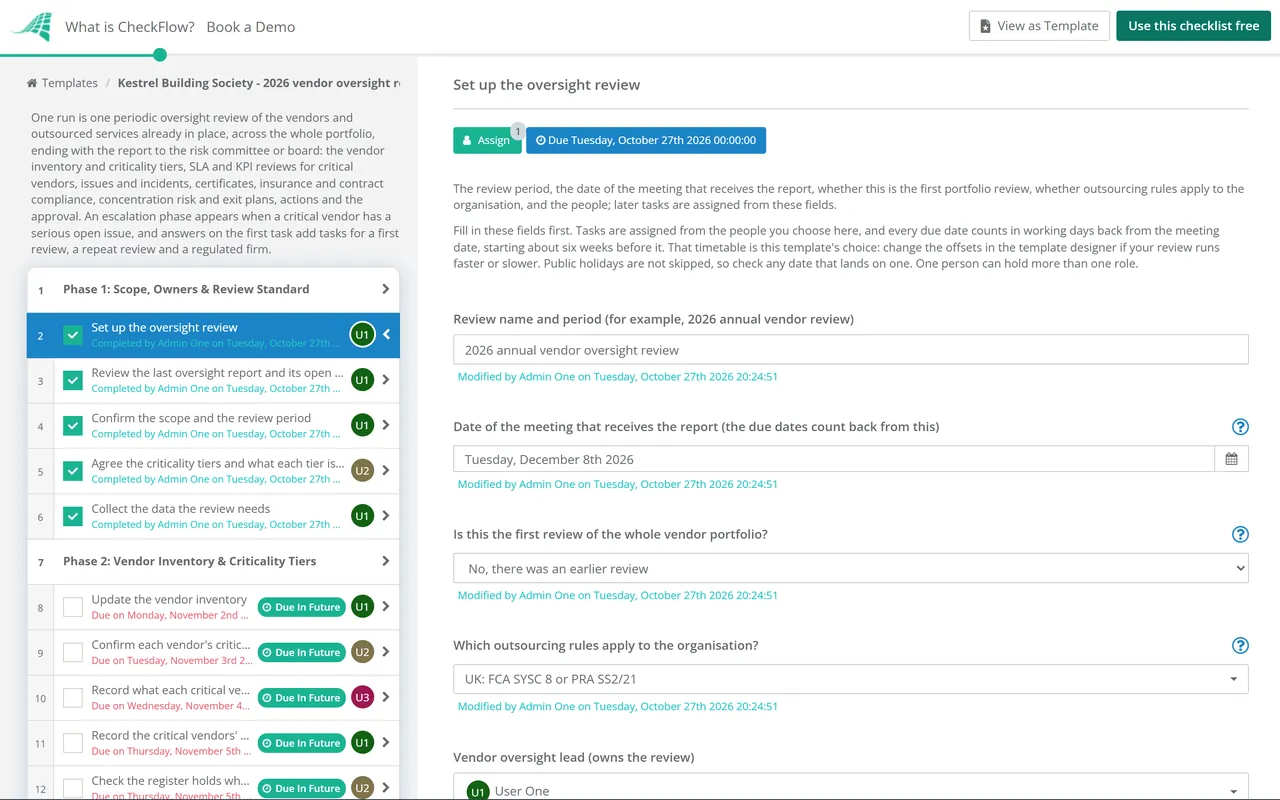Click View as Template button

click(x=1039, y=26)
